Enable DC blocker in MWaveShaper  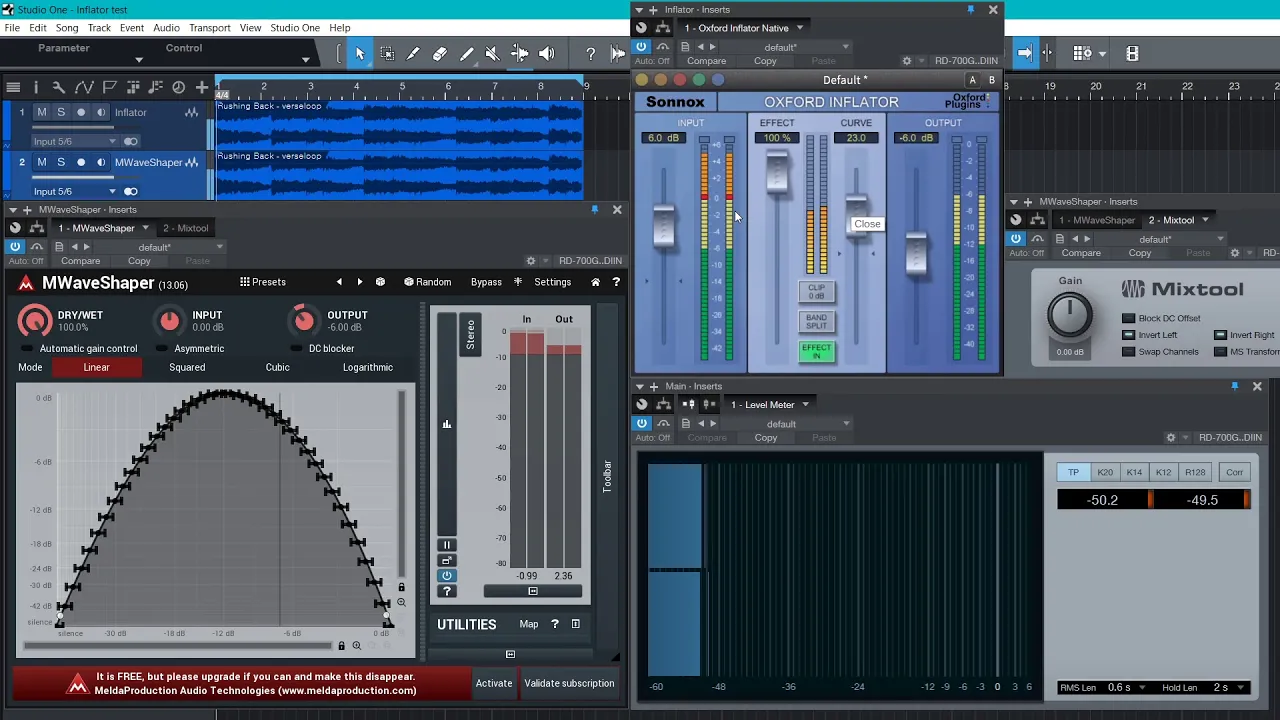(x=297, y=348)
